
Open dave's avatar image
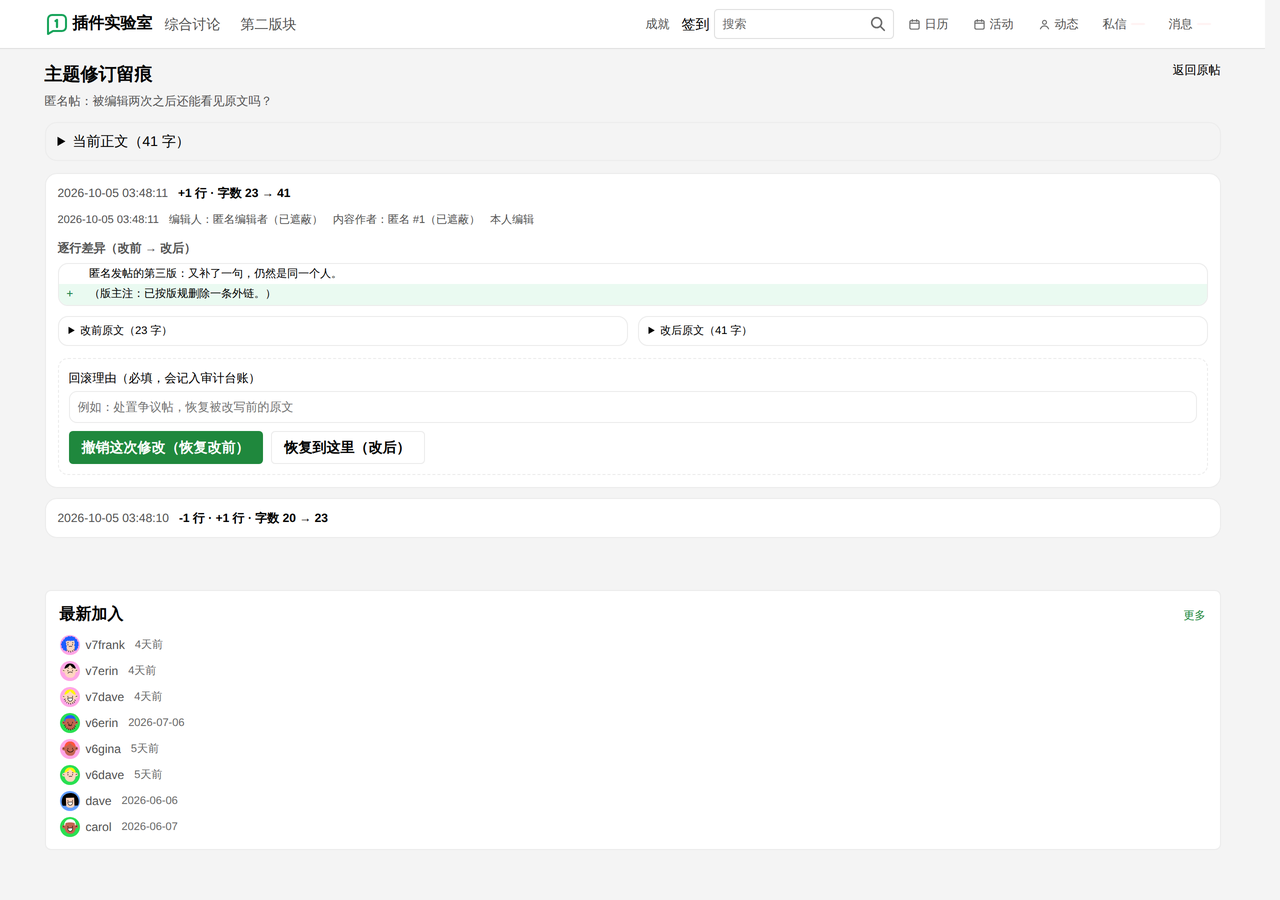pos(70,801)
